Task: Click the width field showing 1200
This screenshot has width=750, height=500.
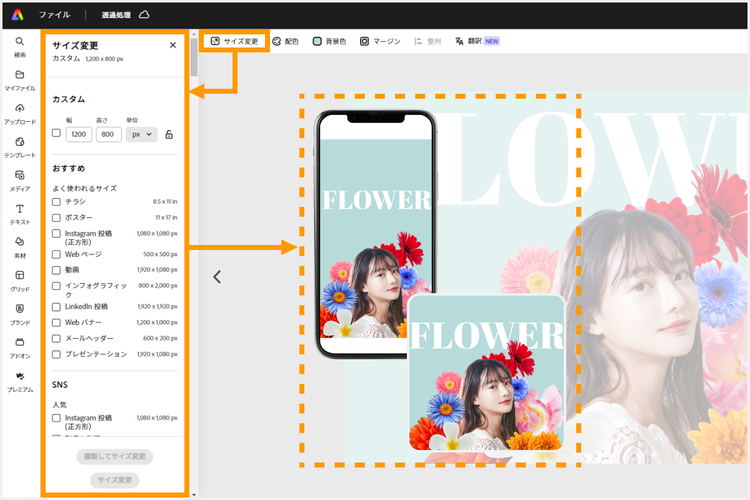Action: coord(79,134)
